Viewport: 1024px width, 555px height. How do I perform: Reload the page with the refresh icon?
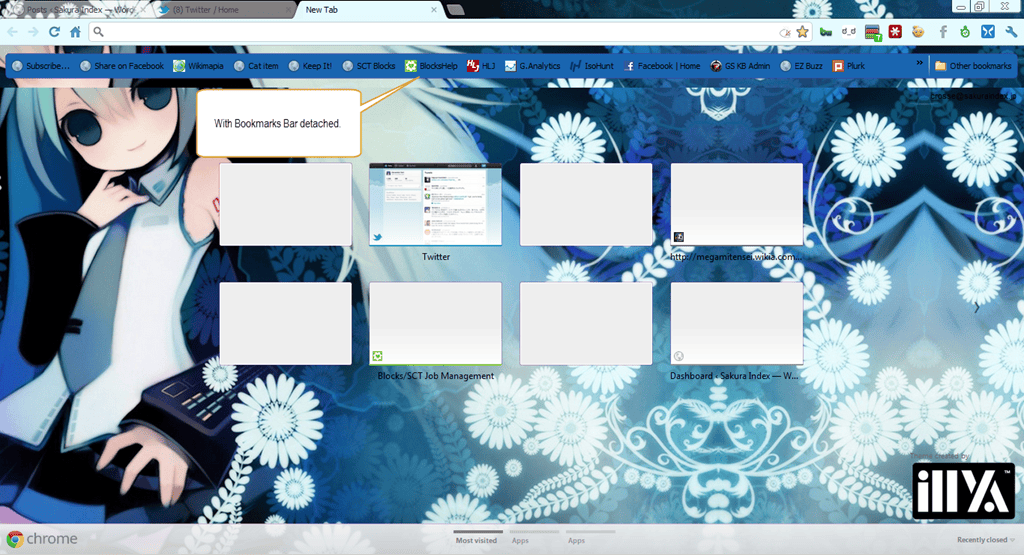click(x=54, y=31)
